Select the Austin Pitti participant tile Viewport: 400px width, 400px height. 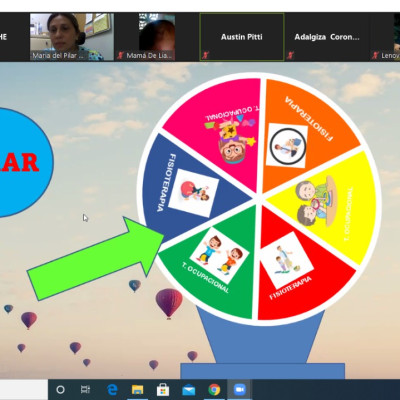click(242, 37)
